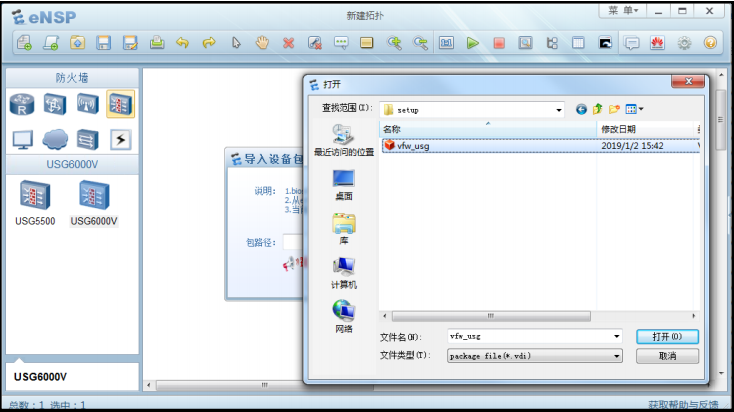Select the hand pan tool in toolbar
The image size is (734, 412).
click(x=262, y=43)
